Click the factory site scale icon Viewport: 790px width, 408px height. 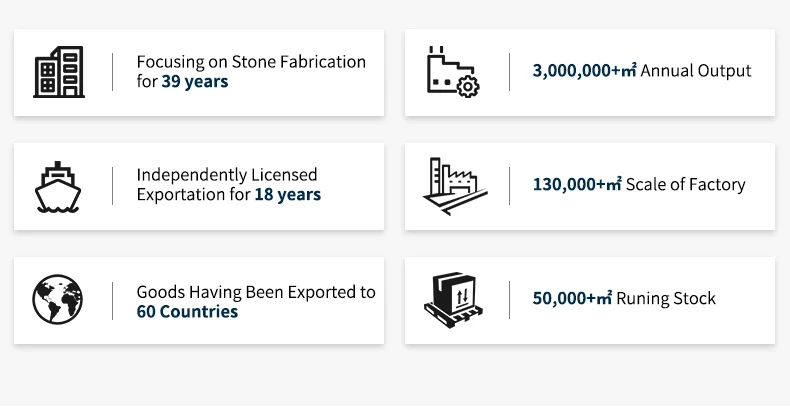tap(455, 186)
